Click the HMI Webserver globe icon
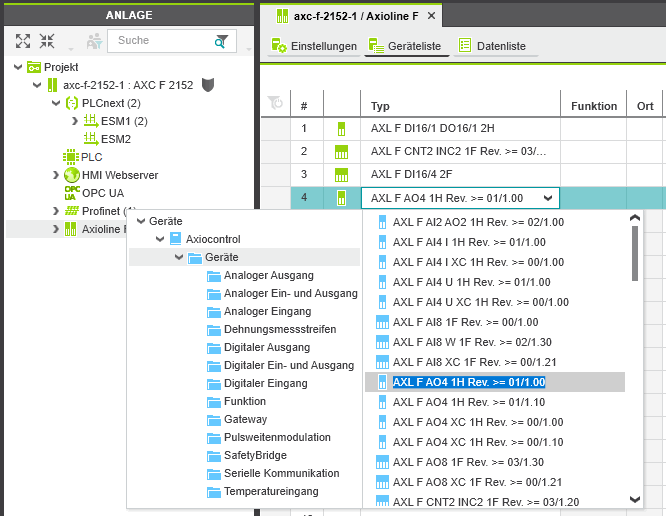This screenshot has height=516, width=666. tap(72, 175)
